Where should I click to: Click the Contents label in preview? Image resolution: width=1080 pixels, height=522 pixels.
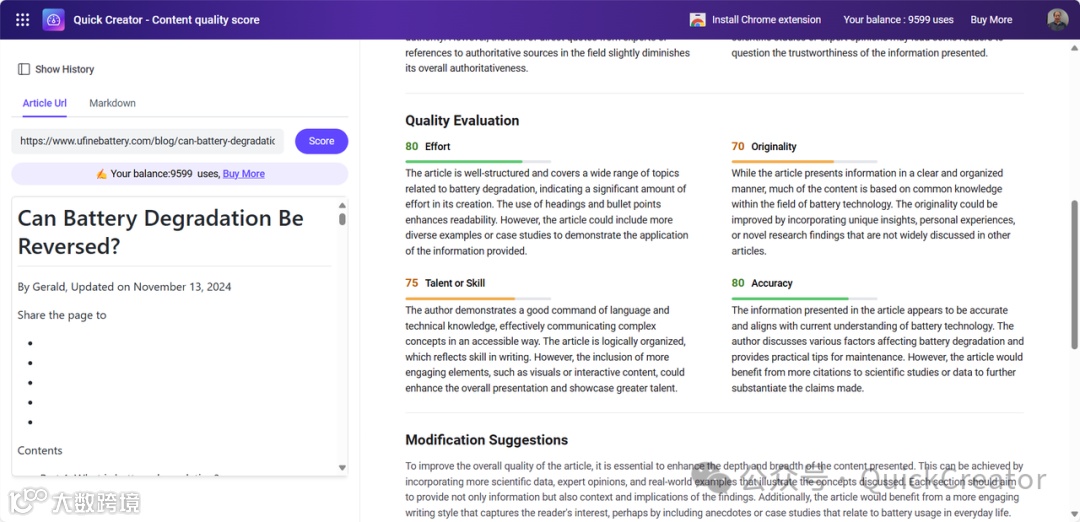click(40, 450)
